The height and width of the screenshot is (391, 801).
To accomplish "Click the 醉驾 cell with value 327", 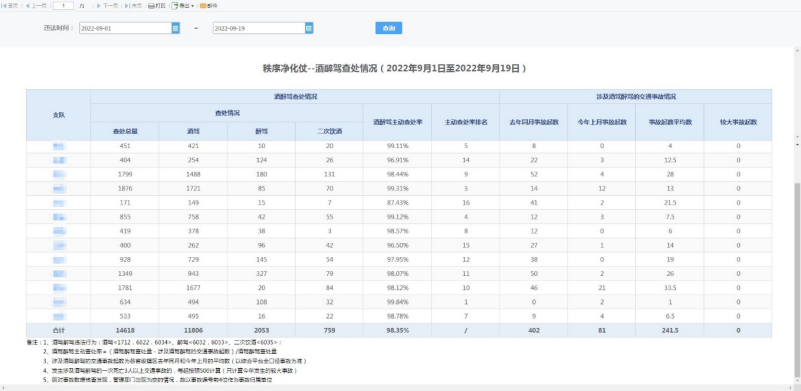I will 261,273.
